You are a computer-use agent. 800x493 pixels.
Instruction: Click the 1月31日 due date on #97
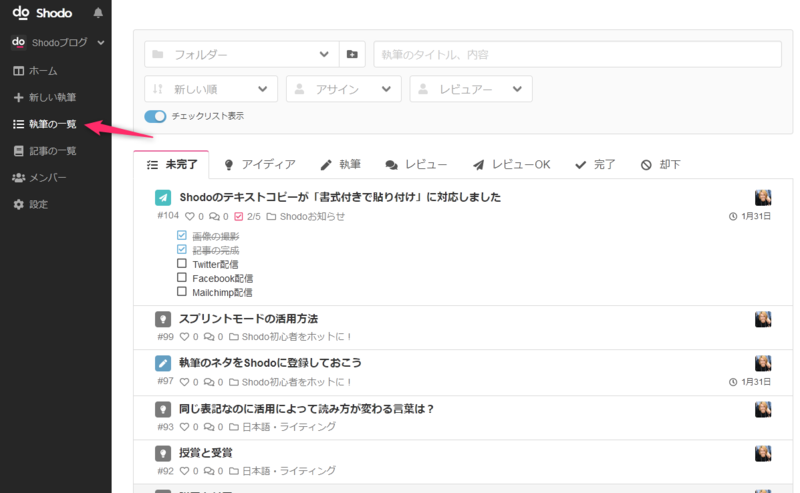pyautogui.click(x=749, y=382)
